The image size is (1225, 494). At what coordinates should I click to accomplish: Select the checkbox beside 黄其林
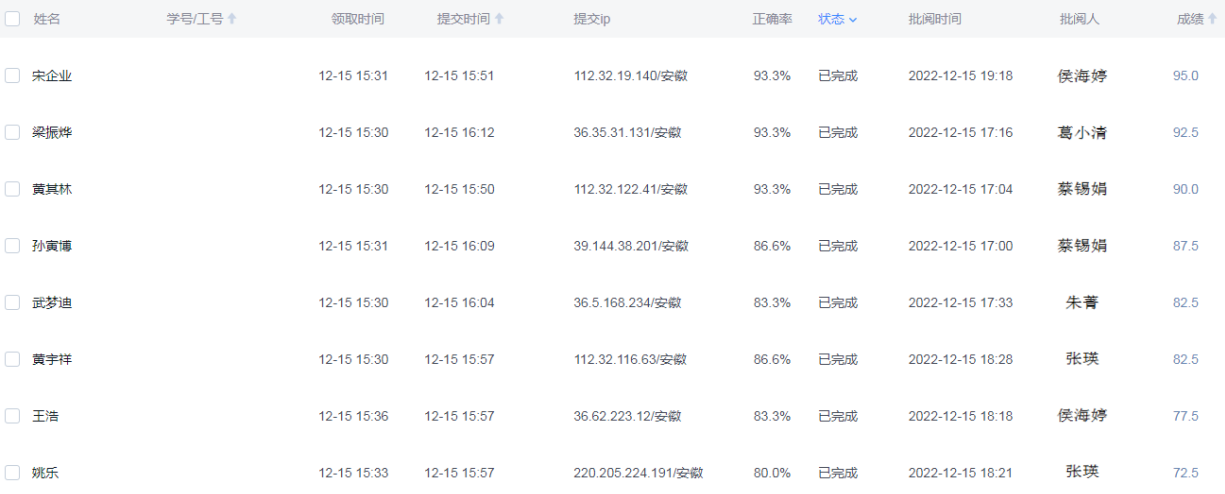[x=12, y=189]
